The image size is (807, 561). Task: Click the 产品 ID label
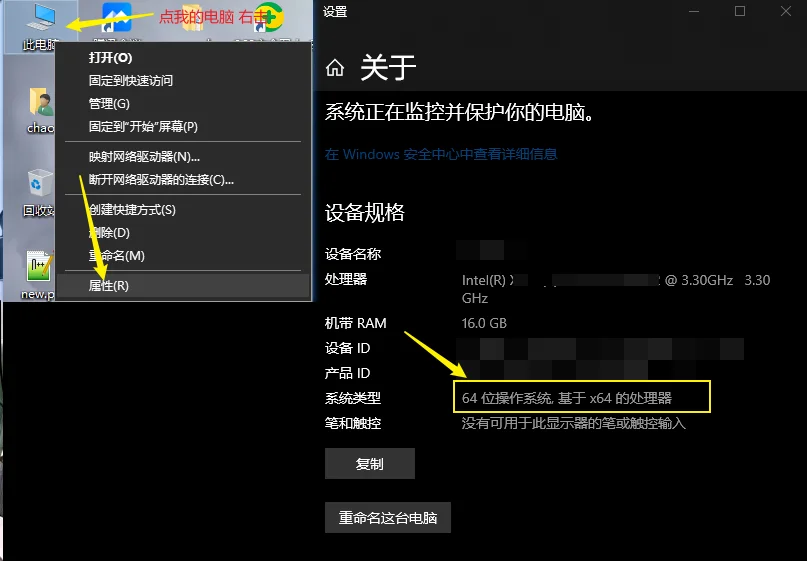point(347,373)
